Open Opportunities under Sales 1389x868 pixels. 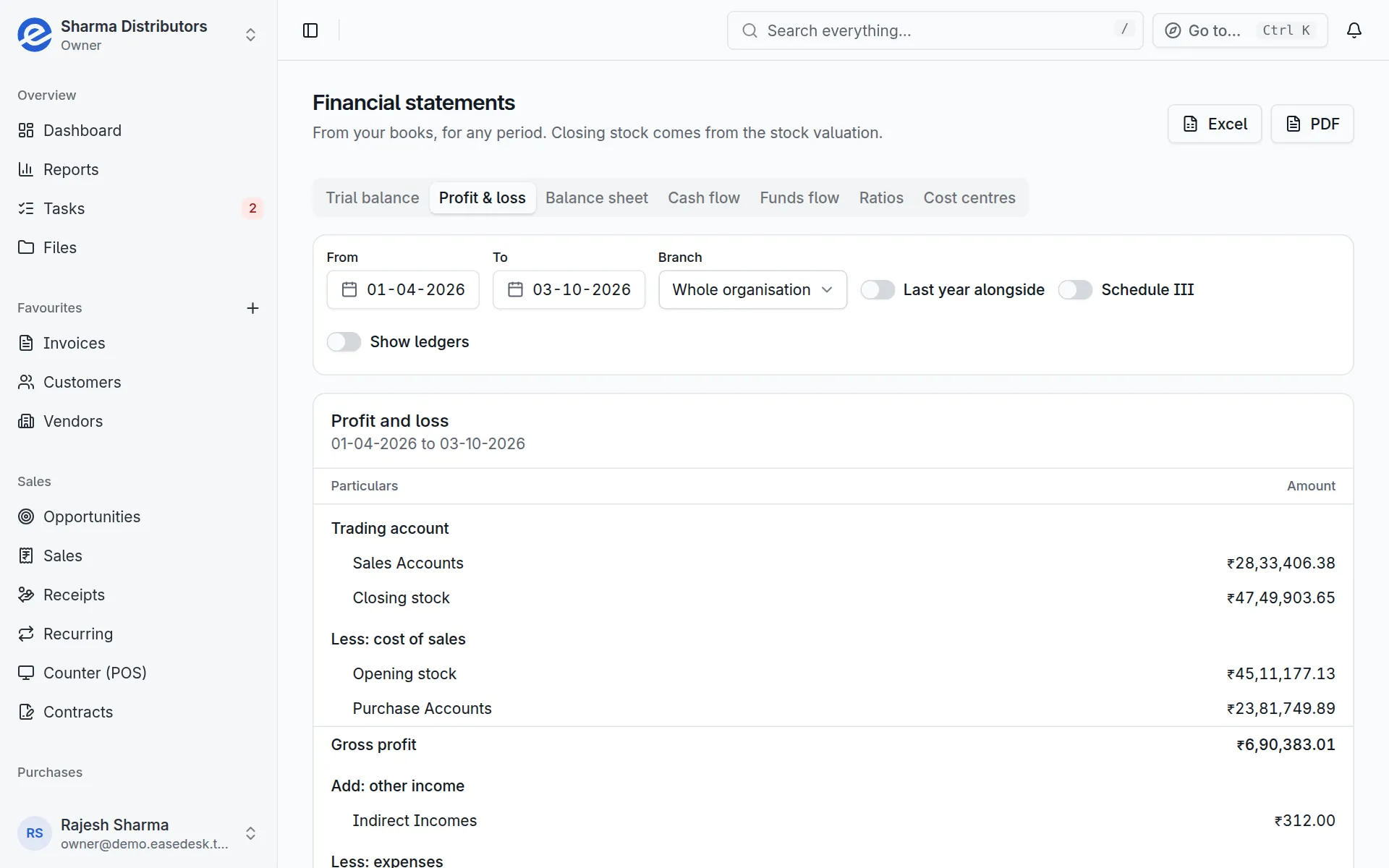point(139,516)
